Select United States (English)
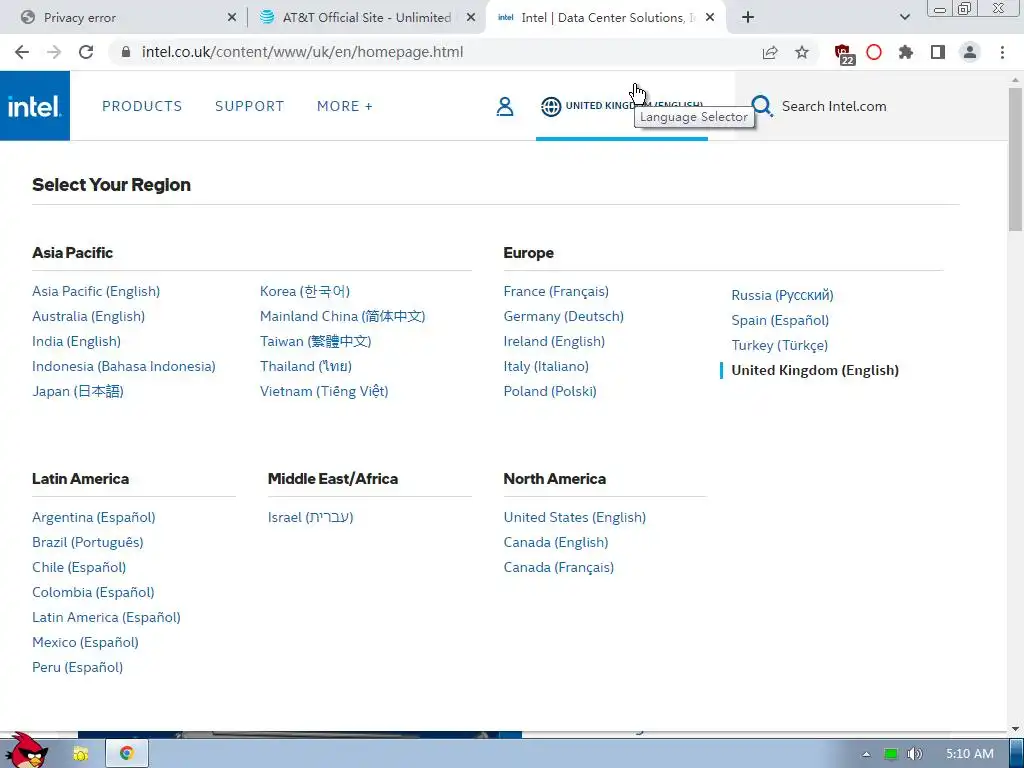Screen dimensions: 1024x768 [575, 517]
